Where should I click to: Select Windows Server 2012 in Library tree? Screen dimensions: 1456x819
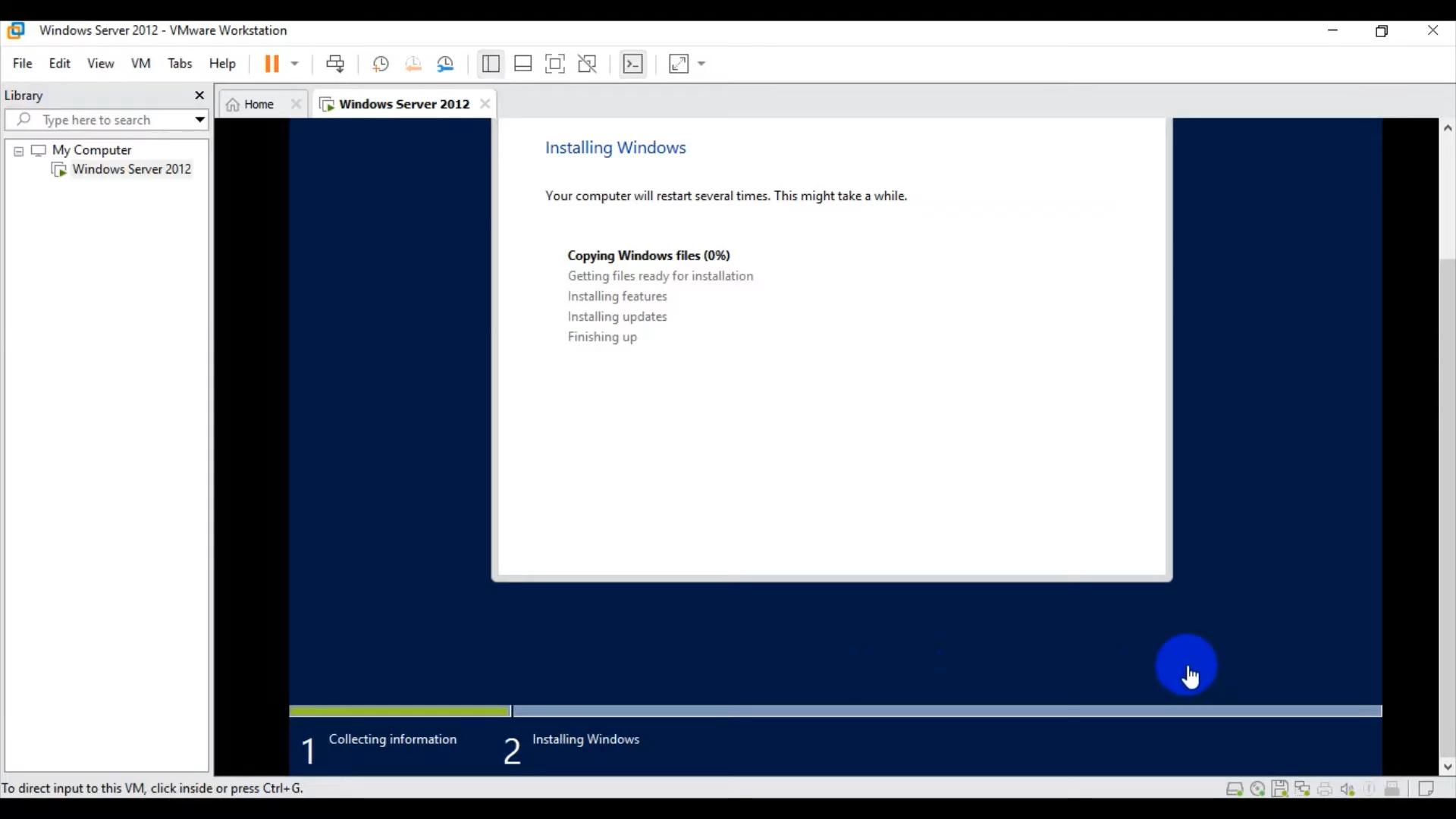[132, 169]
